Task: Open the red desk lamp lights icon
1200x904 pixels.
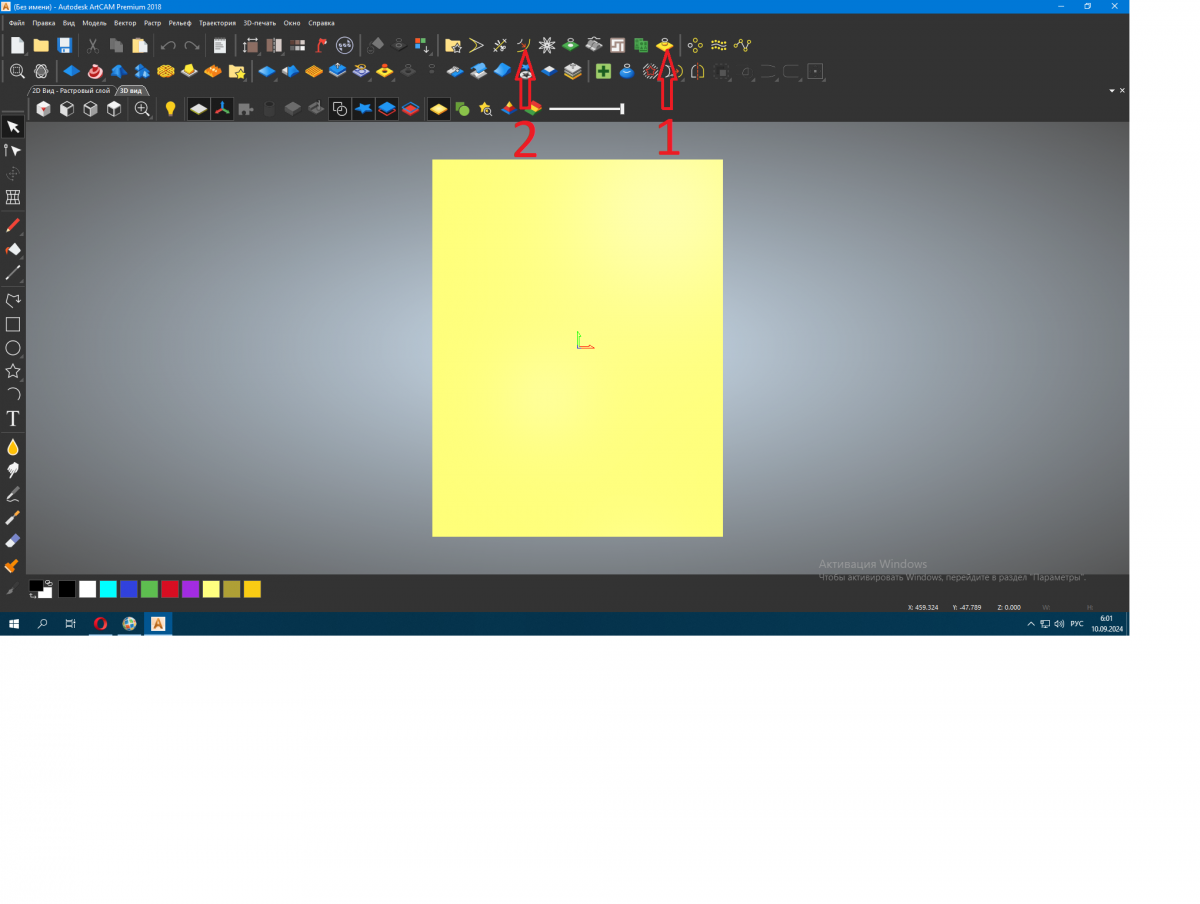Action: tap(321, 45)
